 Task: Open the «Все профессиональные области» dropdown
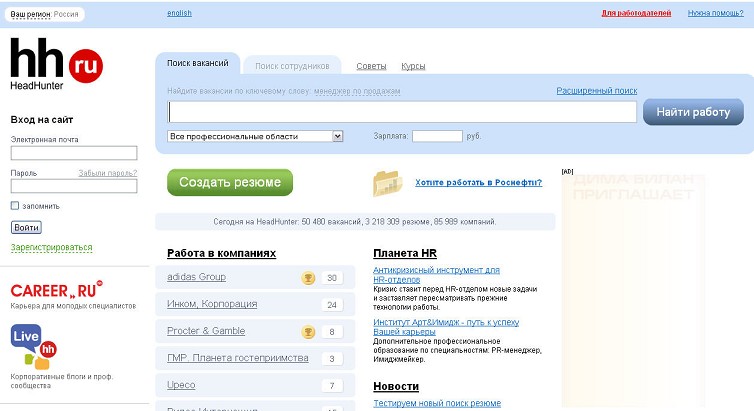tap(255, 137)
